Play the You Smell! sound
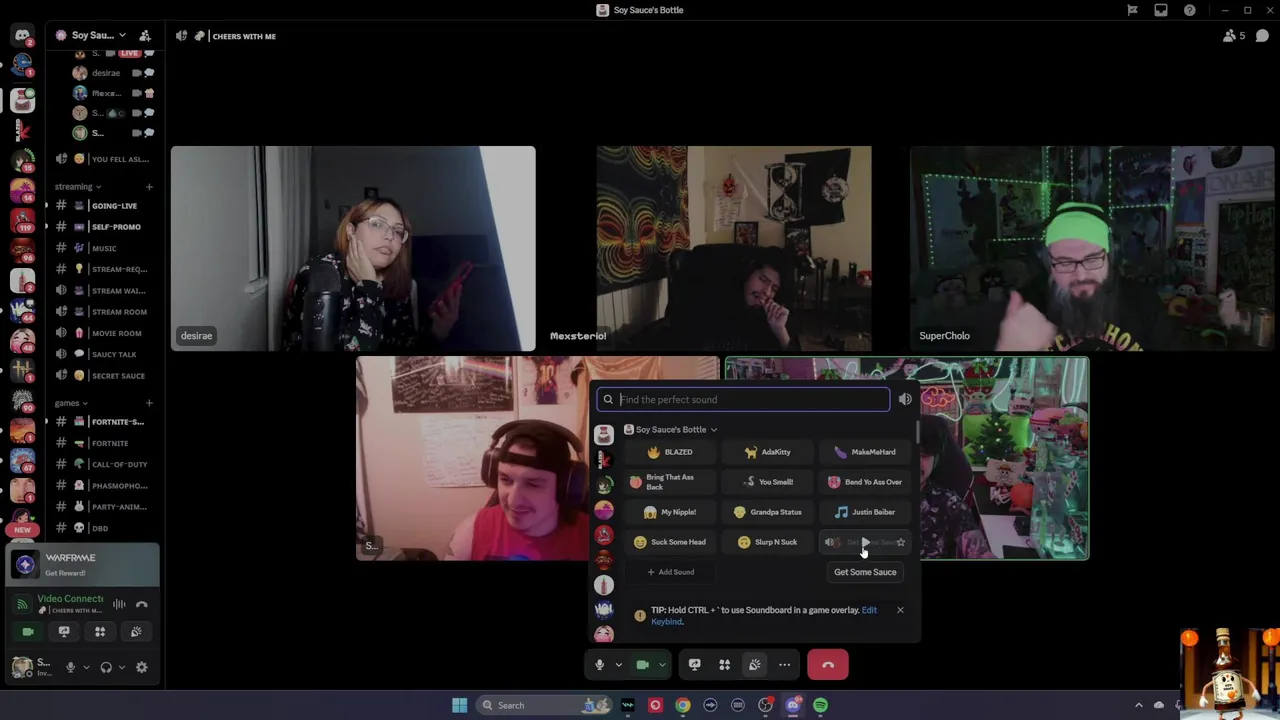1280x720 pixels. (768, 482)
